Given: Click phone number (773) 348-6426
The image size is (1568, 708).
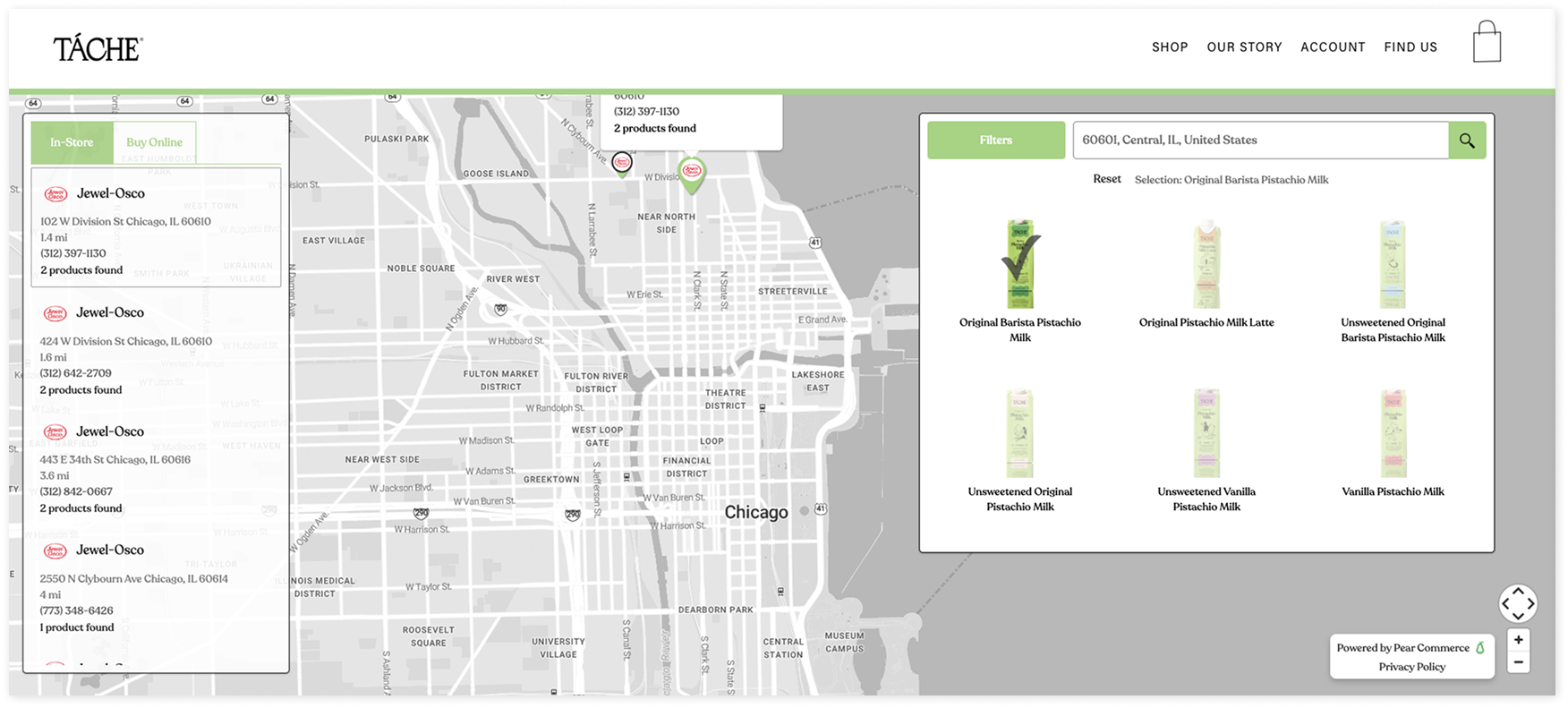Looking at the screenshot, I should [76, 610].
